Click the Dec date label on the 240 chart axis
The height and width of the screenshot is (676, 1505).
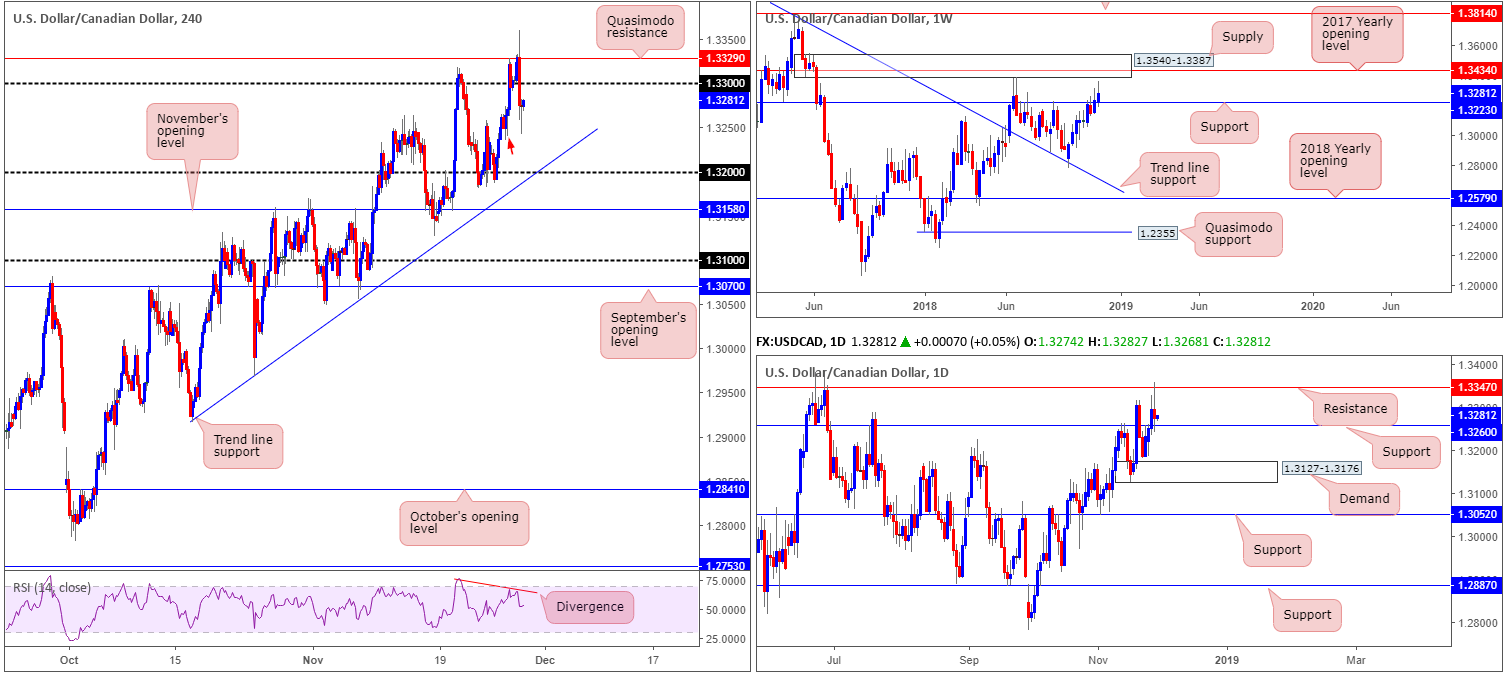coord(543,660)
